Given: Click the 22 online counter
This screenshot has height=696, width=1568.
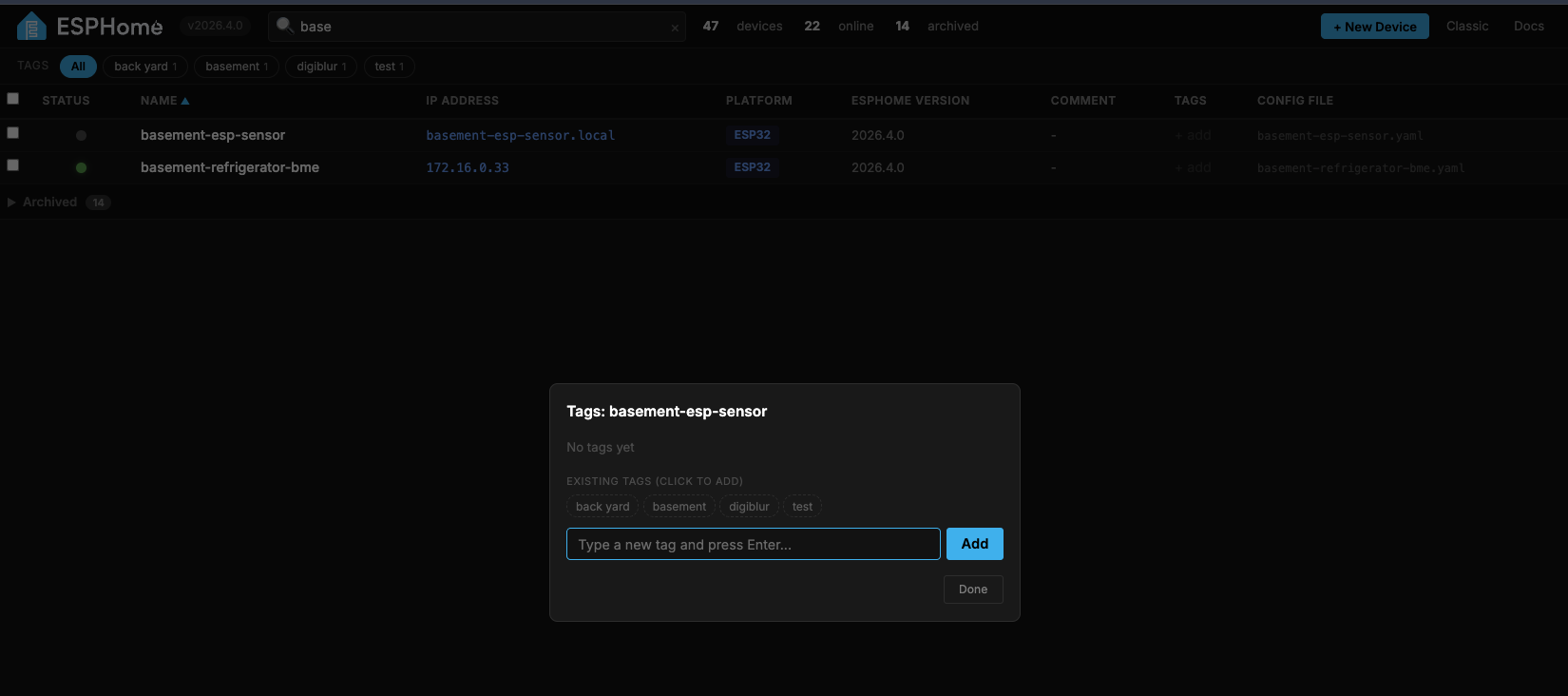Looking at the screenshot, I should [838, 26].
